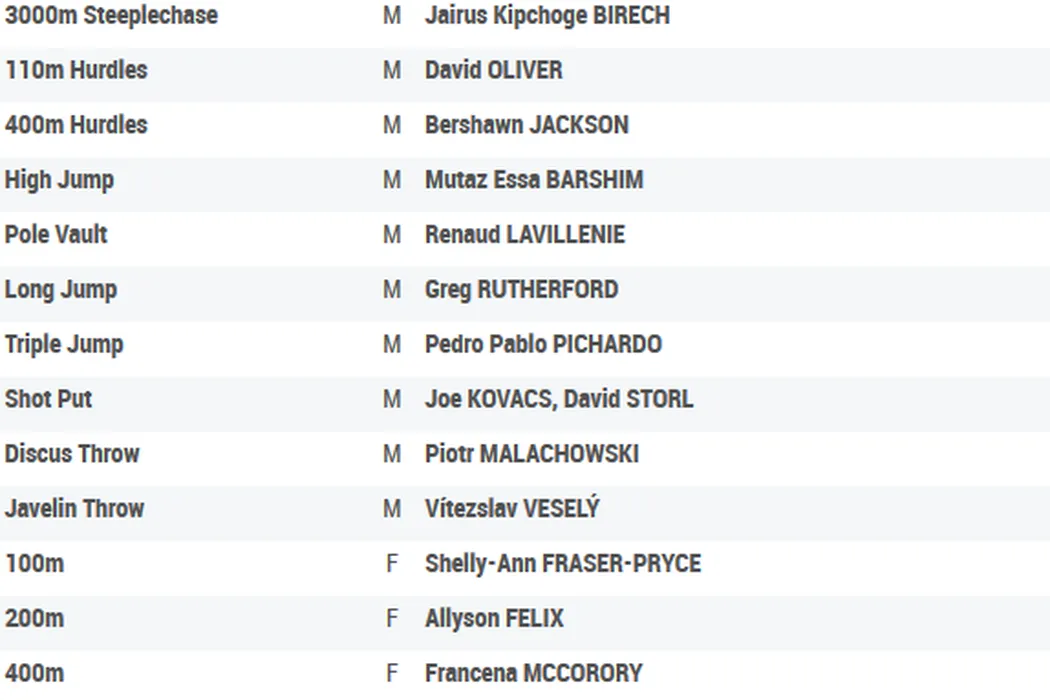The height and width of the screenshot is (700, 1050).
Task: Open Vítezslav VESELÝ profile link
Action: (512, 509)
